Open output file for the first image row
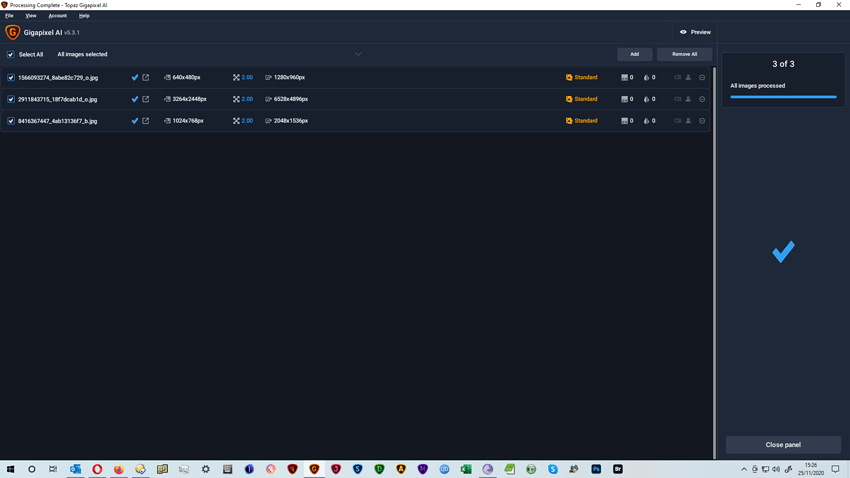 tap(145, 77)
